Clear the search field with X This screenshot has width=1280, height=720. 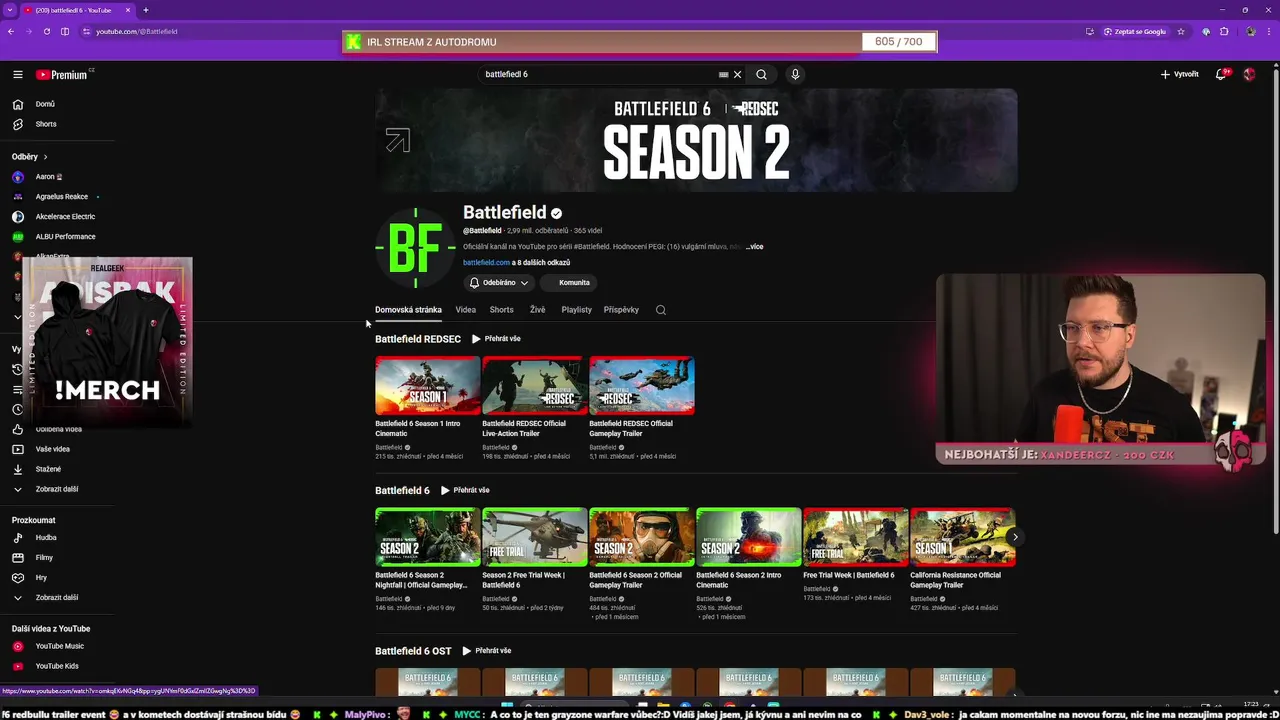point(738,74)
